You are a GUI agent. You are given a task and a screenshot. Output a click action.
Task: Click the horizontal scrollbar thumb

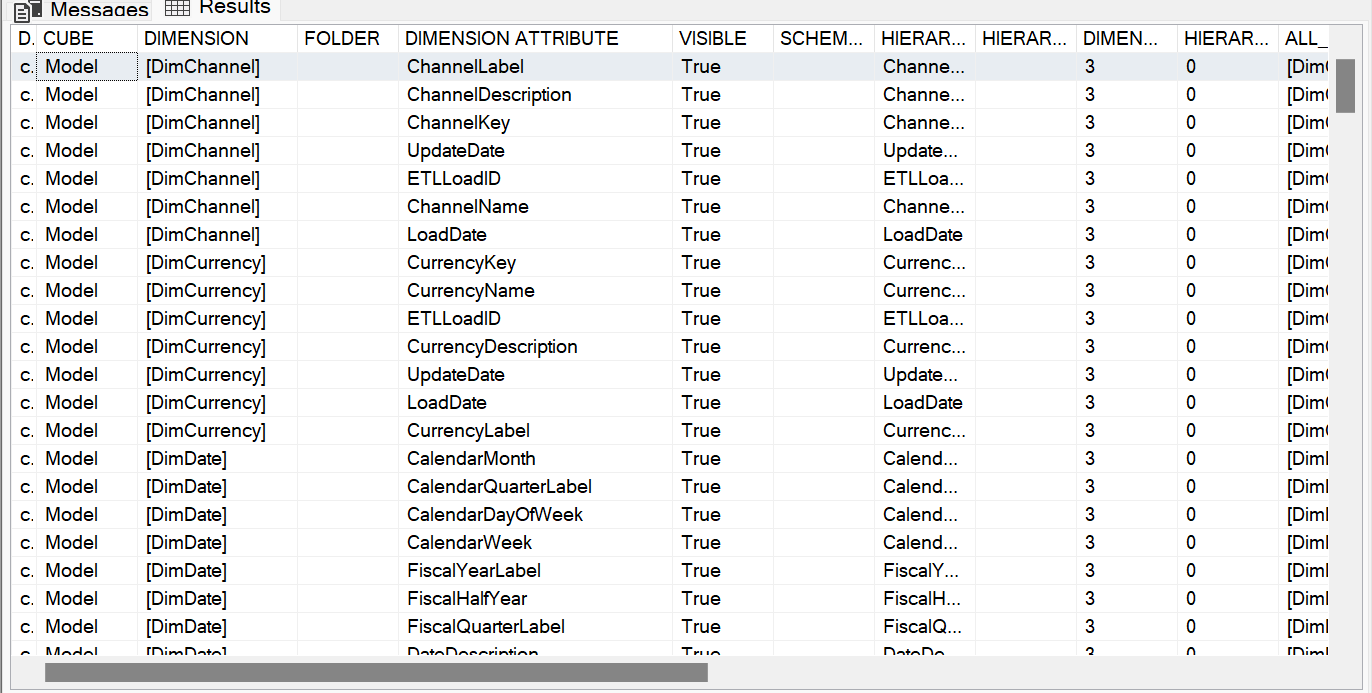coord(376,672)
